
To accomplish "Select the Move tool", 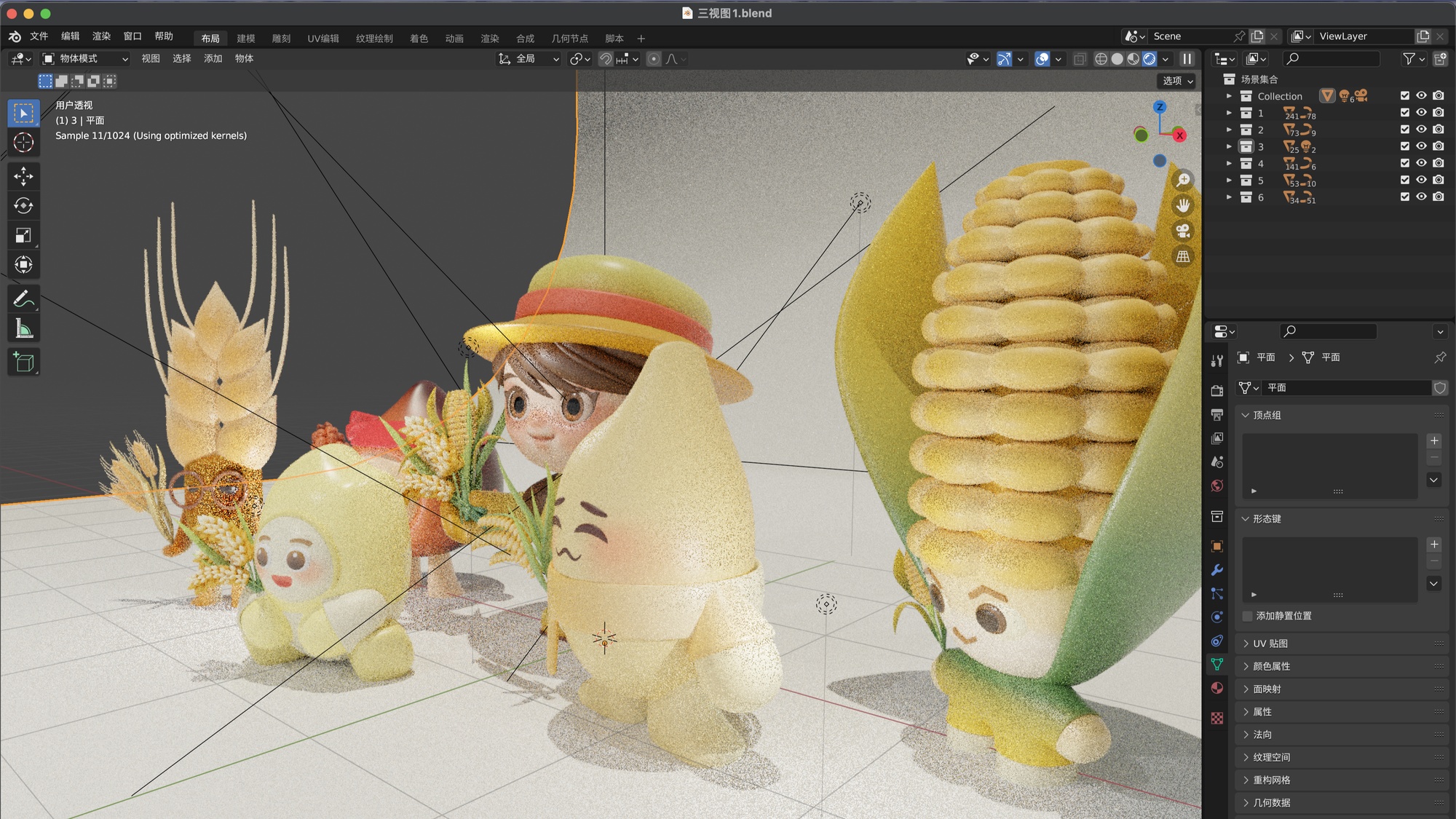I will coord(23,175).
